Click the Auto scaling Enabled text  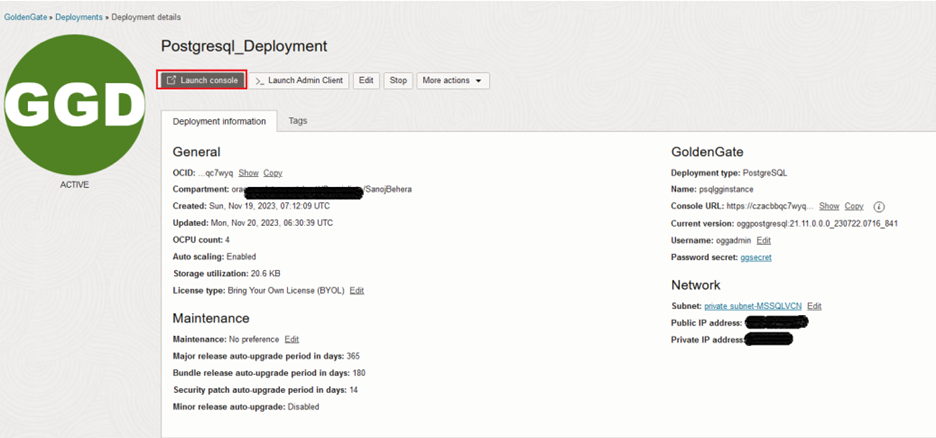(241, 257)
